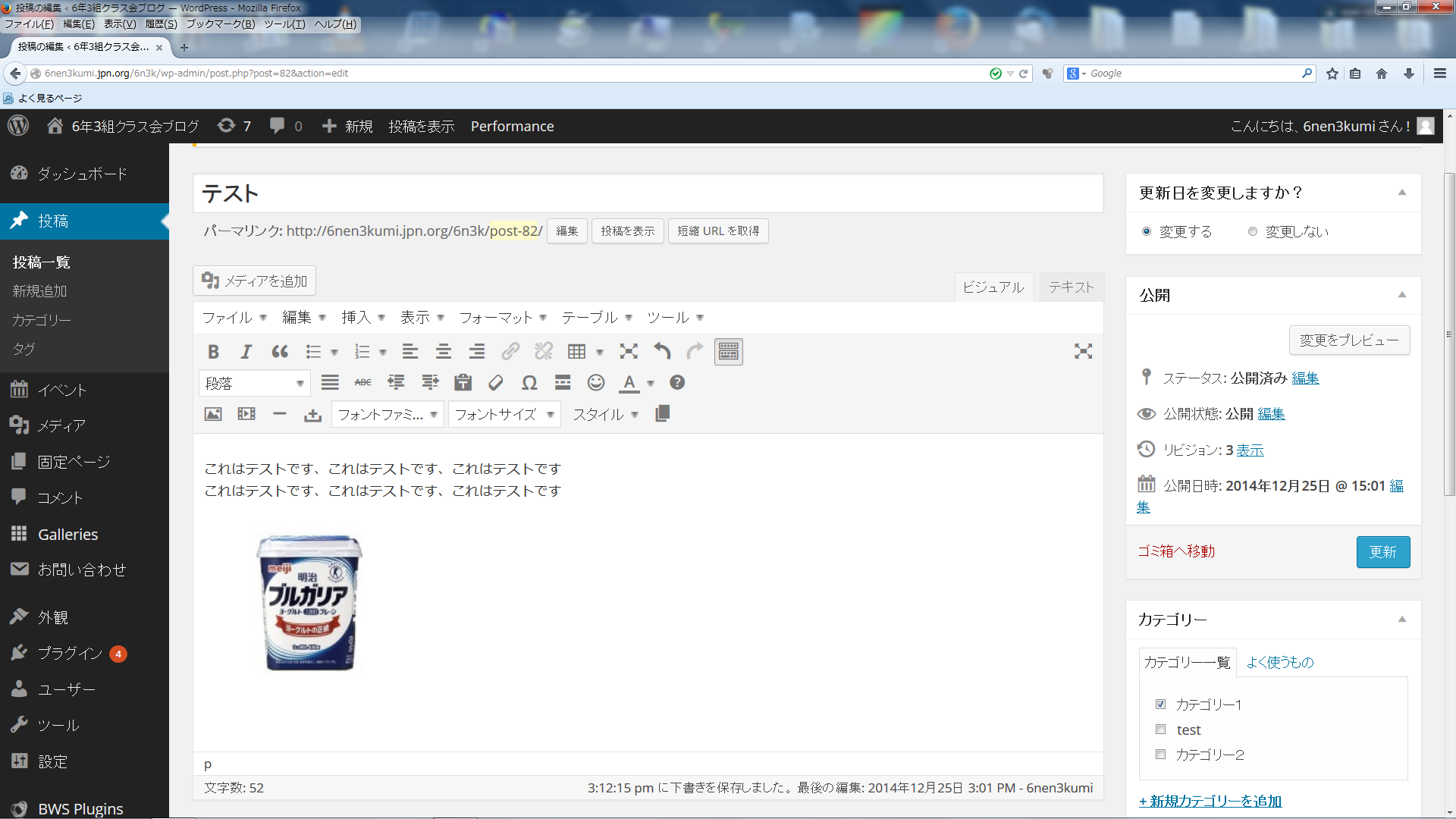Open editor テーブル menu
The image size is (1456, 819).
[x=597, y=317]
